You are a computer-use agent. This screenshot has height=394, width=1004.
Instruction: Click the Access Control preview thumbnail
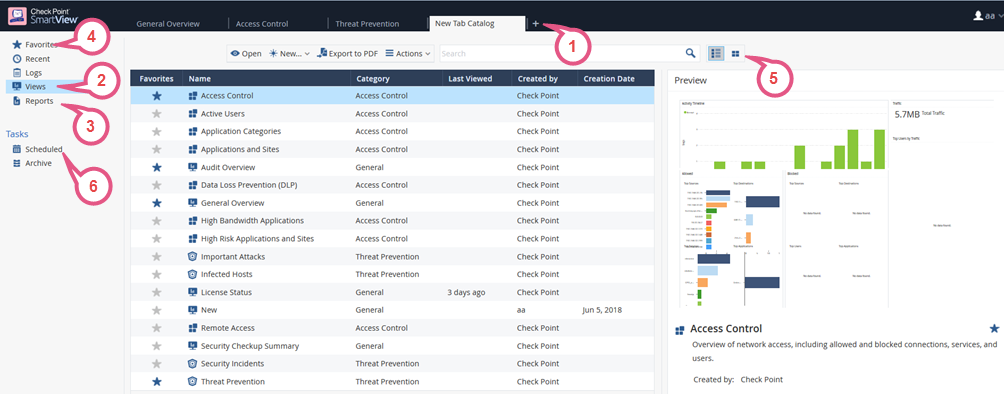point(836,203)
